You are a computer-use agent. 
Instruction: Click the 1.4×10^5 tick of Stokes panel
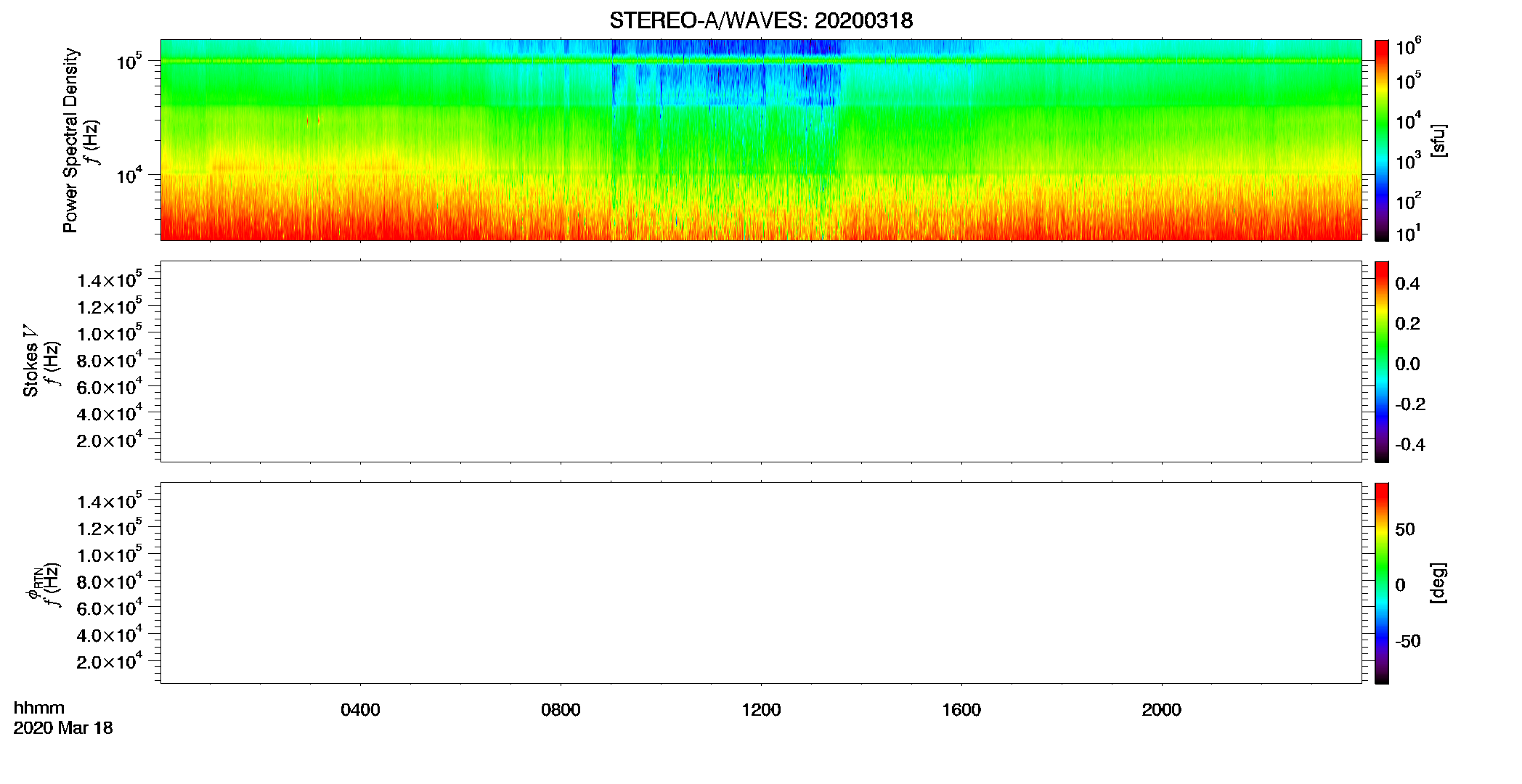tap(110, 279)
